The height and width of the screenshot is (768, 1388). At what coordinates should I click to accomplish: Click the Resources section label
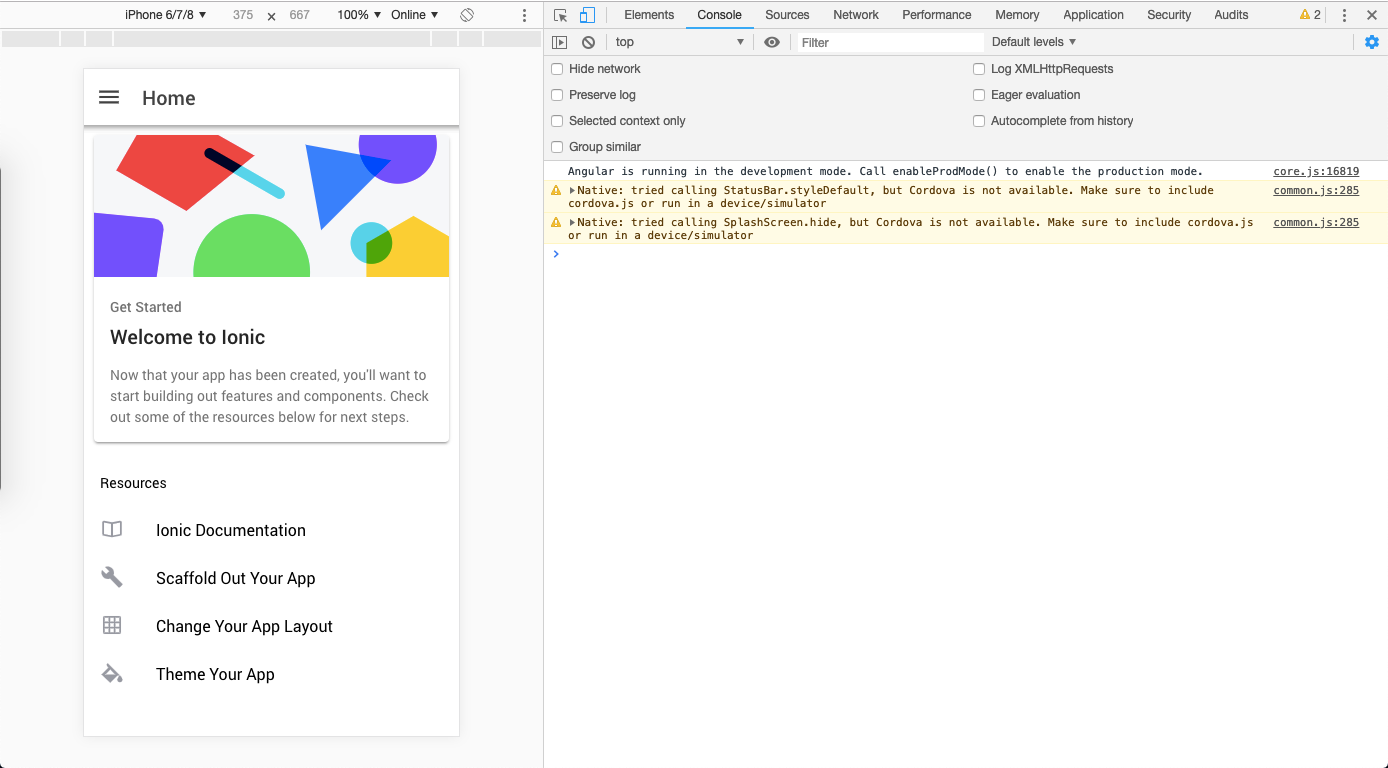point(133,483)
